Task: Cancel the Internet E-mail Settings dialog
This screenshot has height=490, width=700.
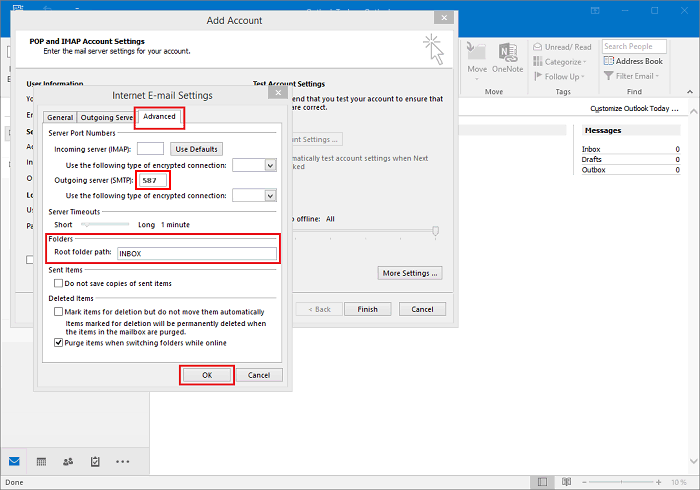Action: coord(259,375)
